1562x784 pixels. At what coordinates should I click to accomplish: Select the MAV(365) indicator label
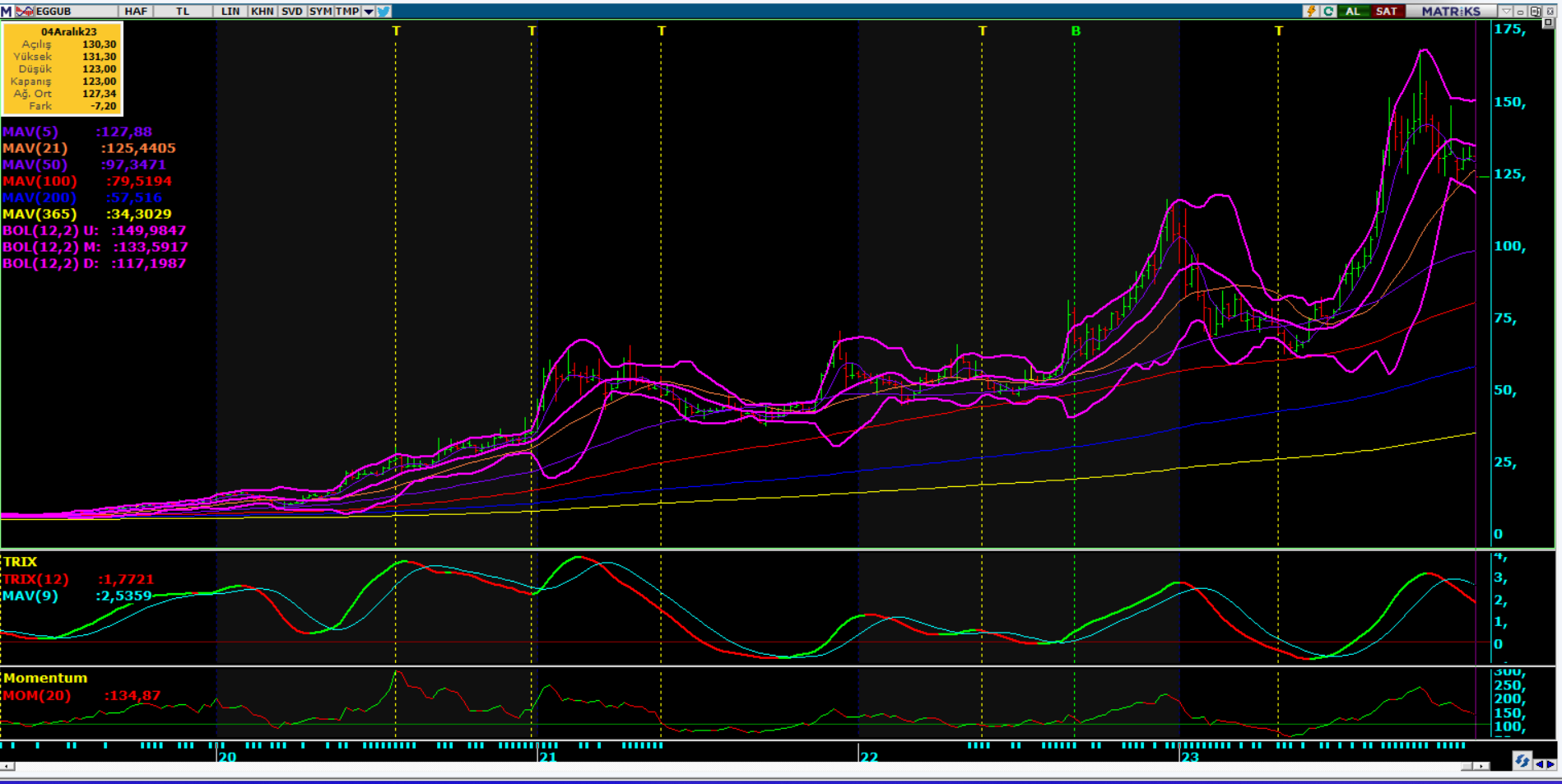pos(40,214)
